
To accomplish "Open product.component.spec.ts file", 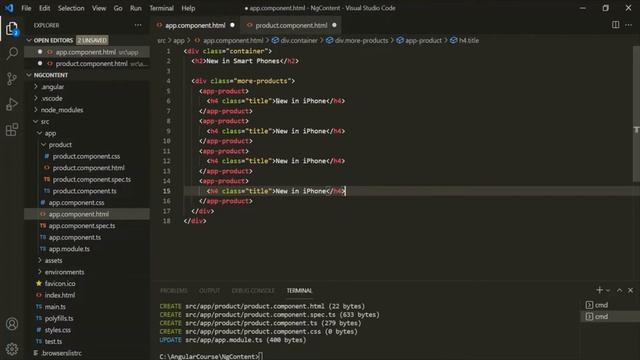I will coord(92,179).
